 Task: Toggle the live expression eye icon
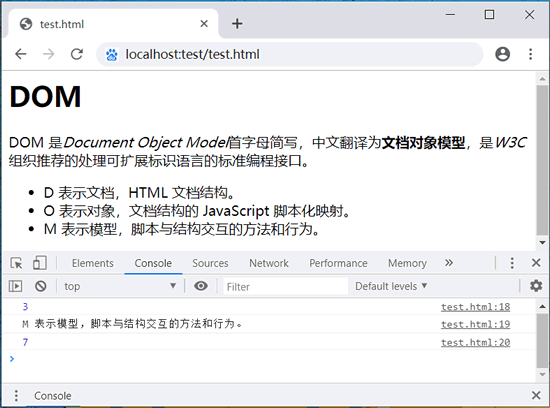[201, 286]
